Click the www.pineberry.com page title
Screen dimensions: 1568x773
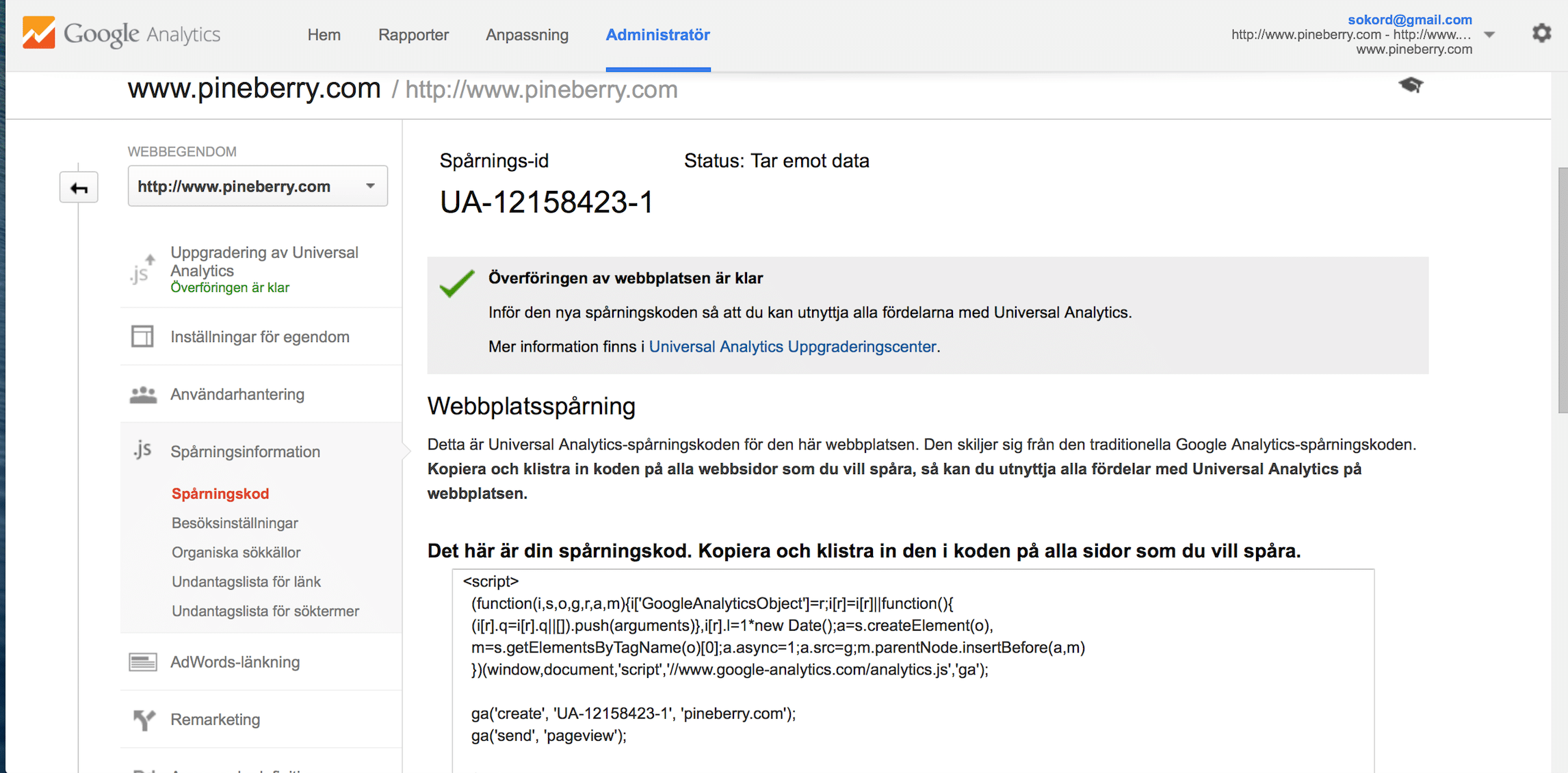254,88
